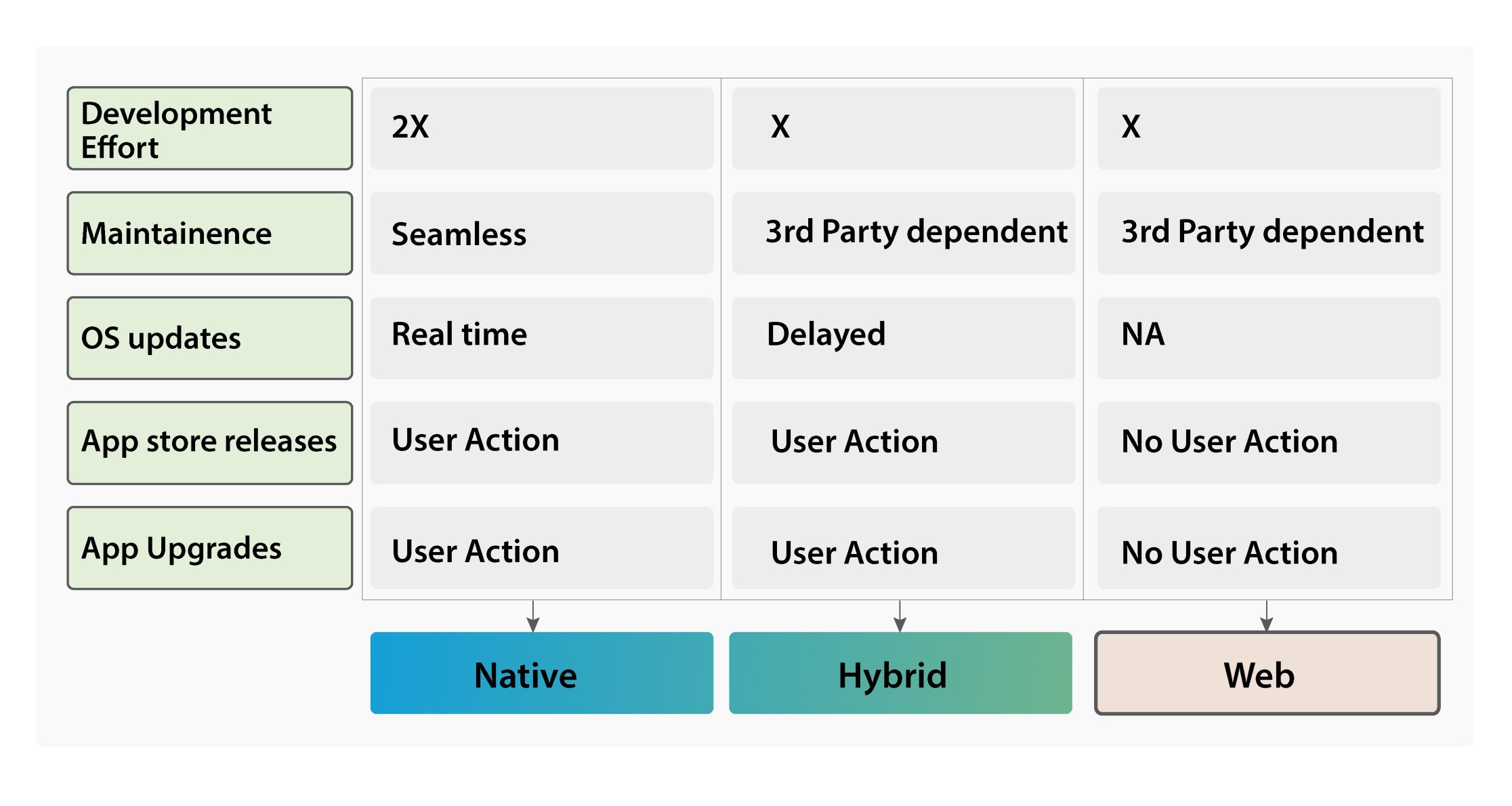1512x806 pixels.
Task: Click the Hybrid label box
Action: [x=900, y=673]
